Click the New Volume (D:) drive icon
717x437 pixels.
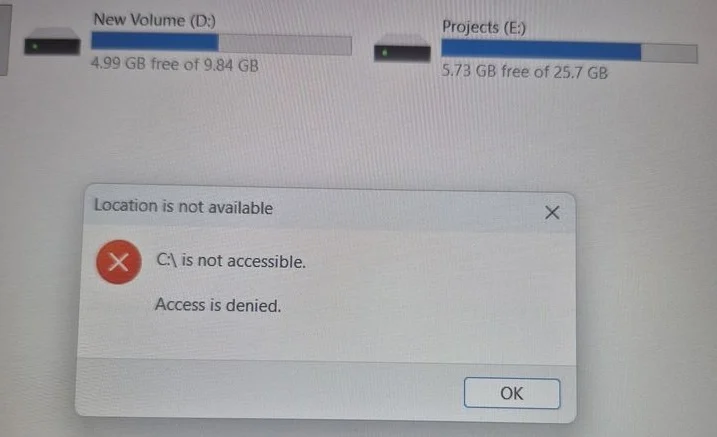click(52, 42)
